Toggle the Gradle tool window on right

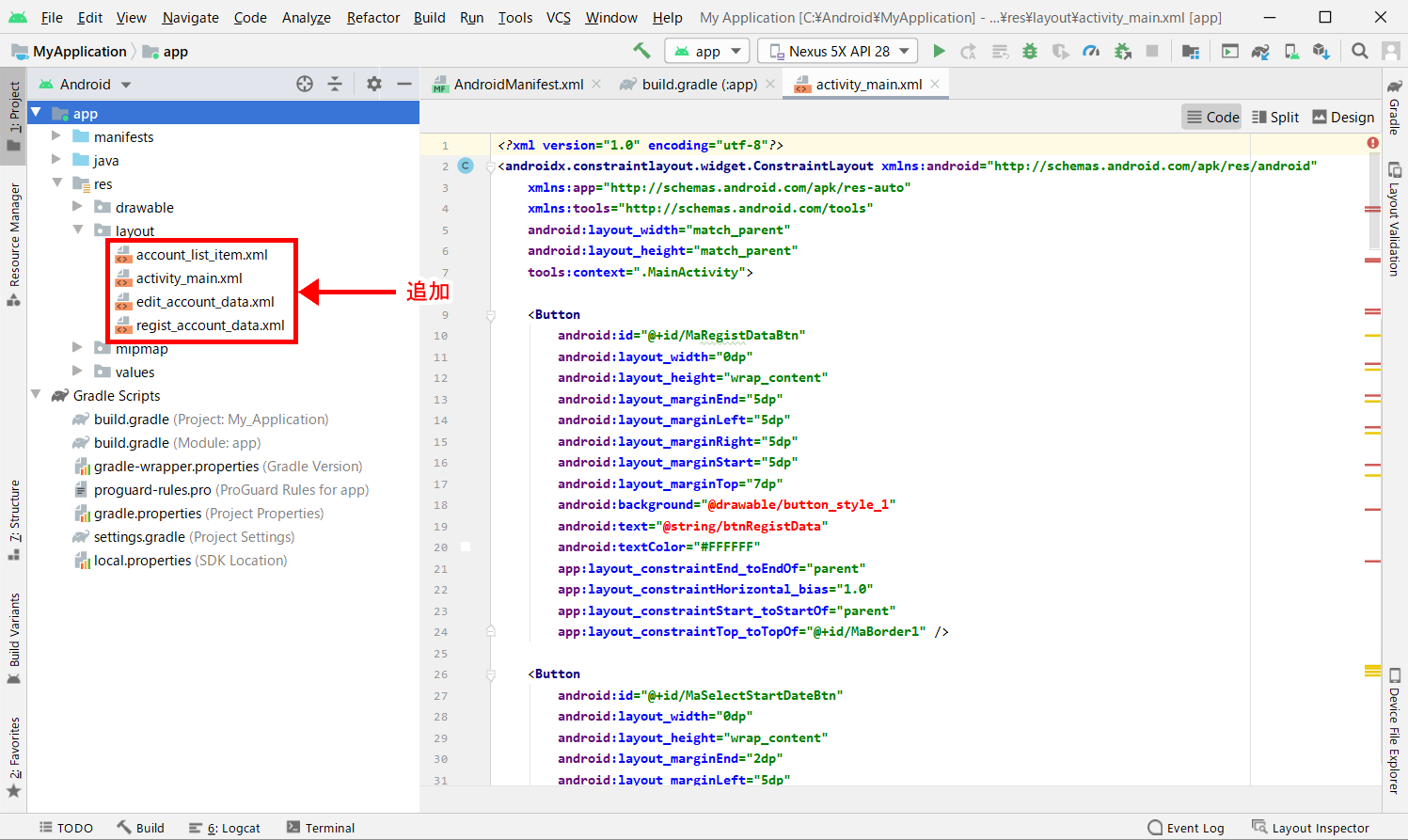click(1394, 108)
